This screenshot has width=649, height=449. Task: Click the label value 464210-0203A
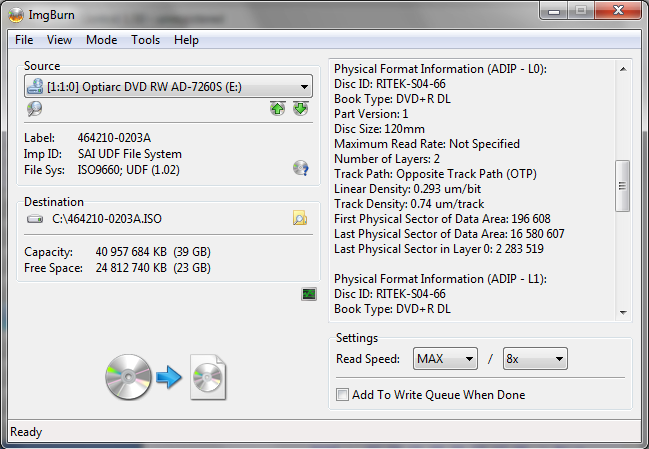[x=114, y=138]
